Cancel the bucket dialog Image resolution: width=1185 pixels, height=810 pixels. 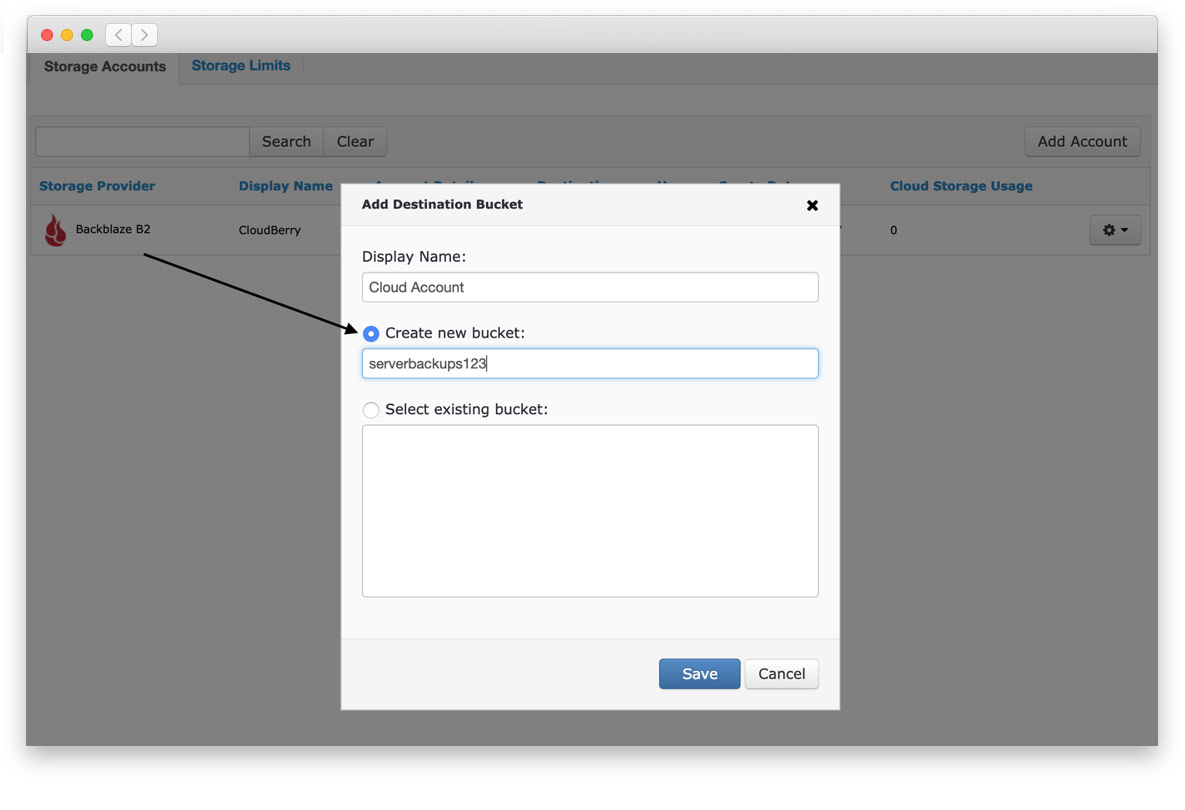(781, 674)
